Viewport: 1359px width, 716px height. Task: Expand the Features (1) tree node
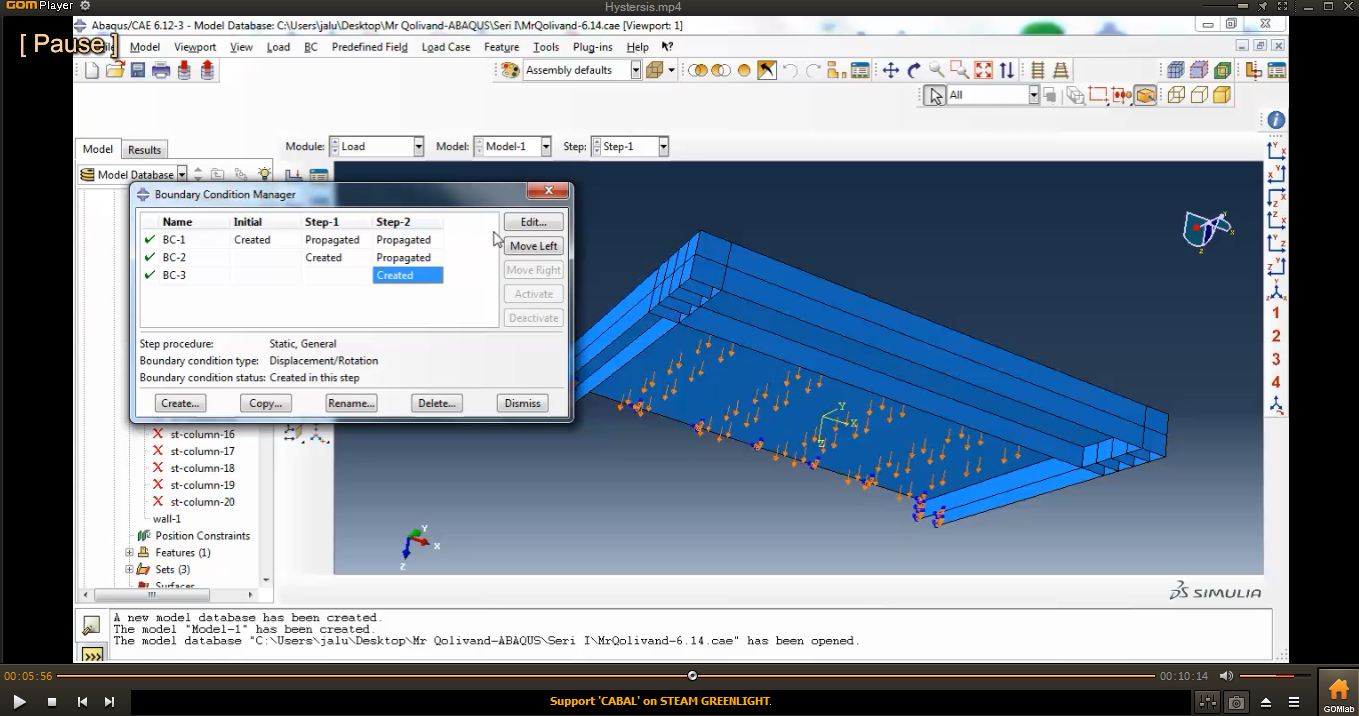tap(129, 552)
